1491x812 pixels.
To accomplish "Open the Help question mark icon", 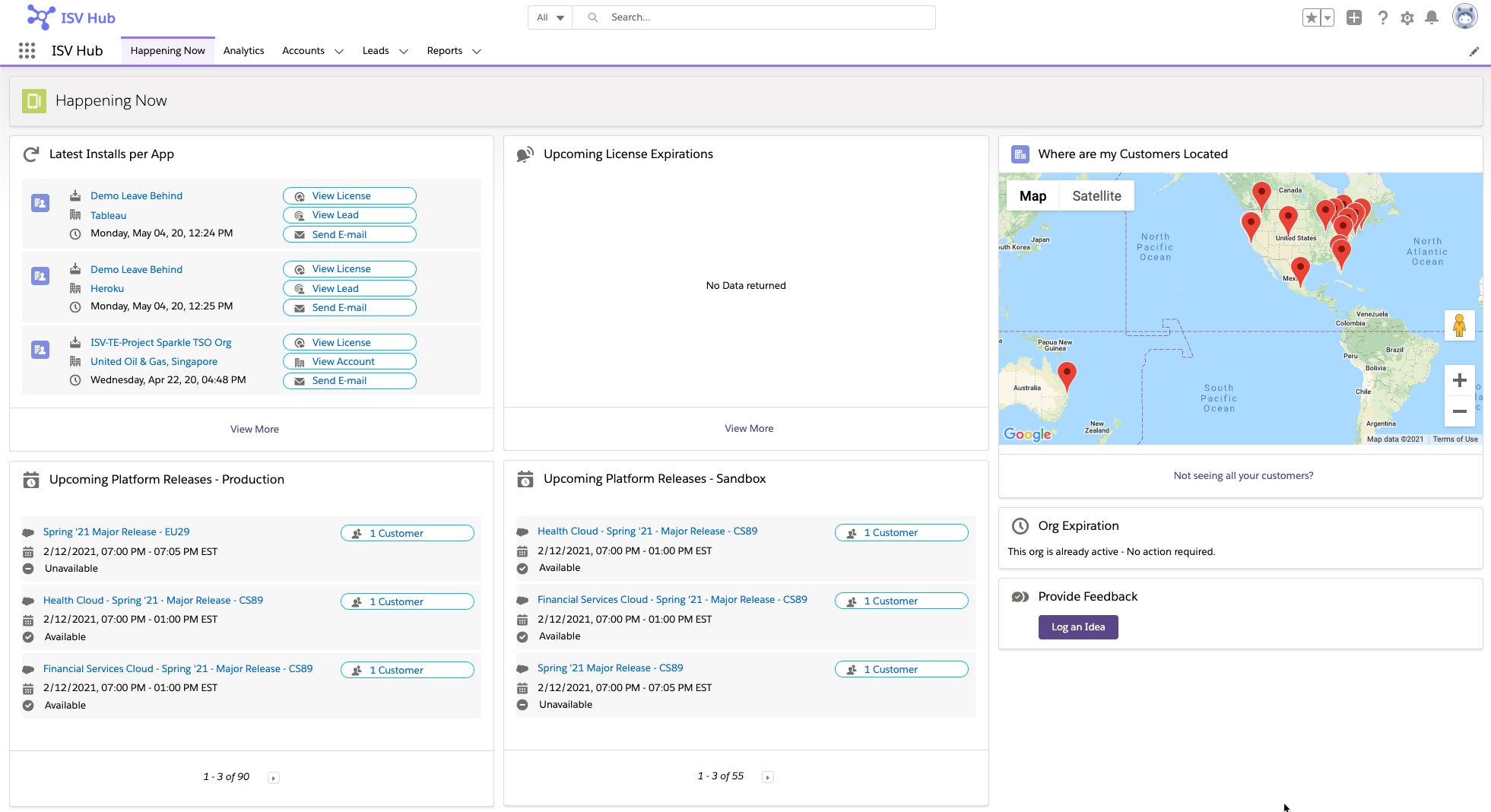I will (1383, 17).
